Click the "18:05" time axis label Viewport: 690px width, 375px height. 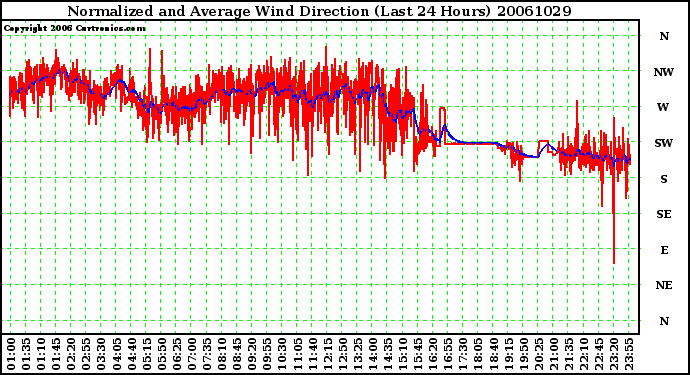click(x=479, y=354)
